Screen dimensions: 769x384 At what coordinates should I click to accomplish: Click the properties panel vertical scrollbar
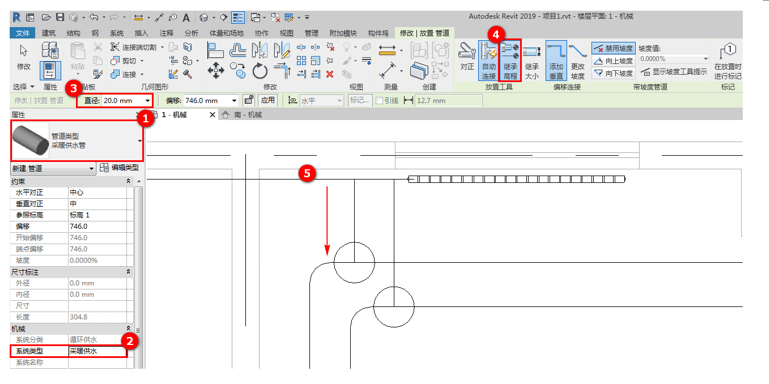(x=138, y=275)
